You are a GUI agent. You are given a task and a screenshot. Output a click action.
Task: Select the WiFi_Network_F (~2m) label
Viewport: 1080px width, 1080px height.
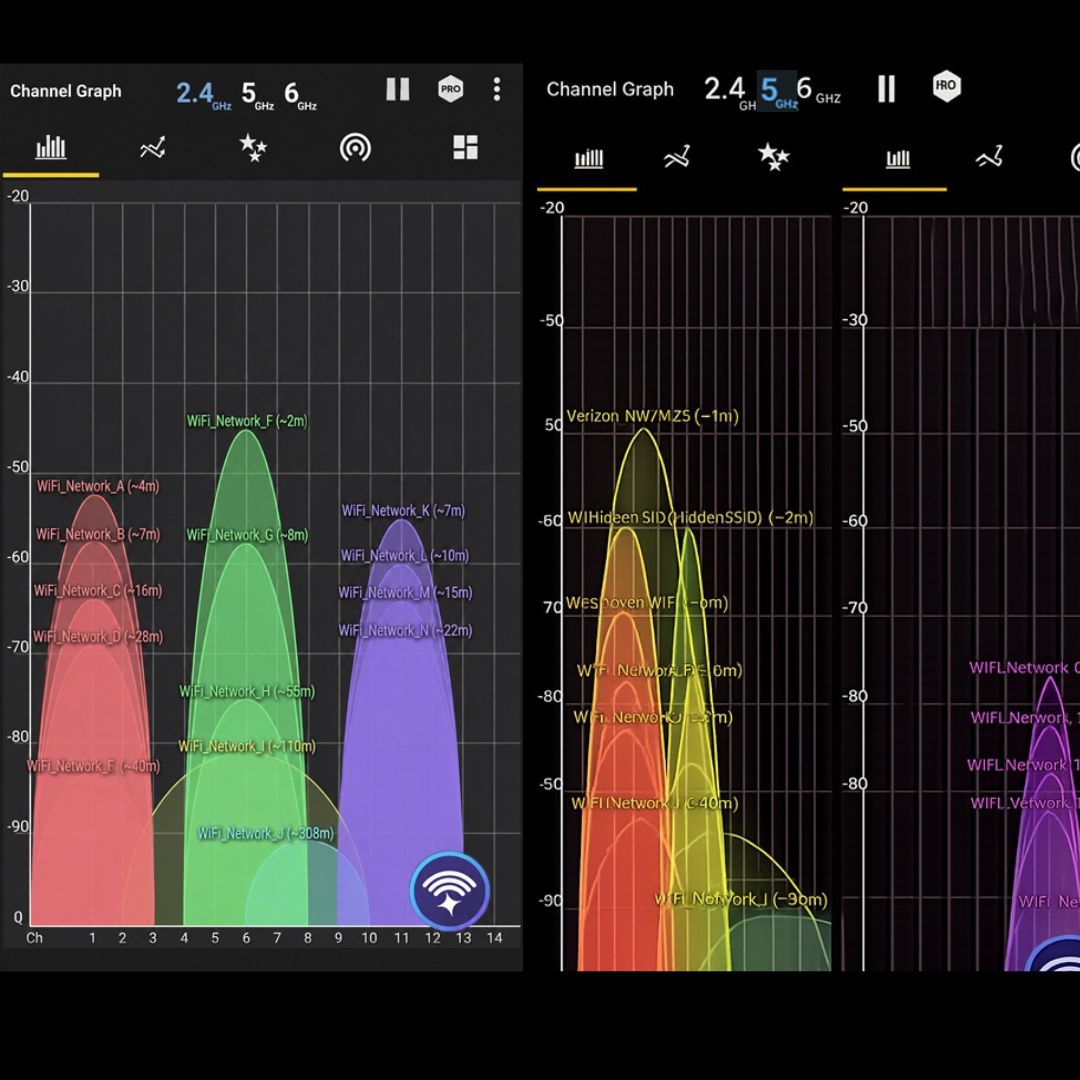247,421
